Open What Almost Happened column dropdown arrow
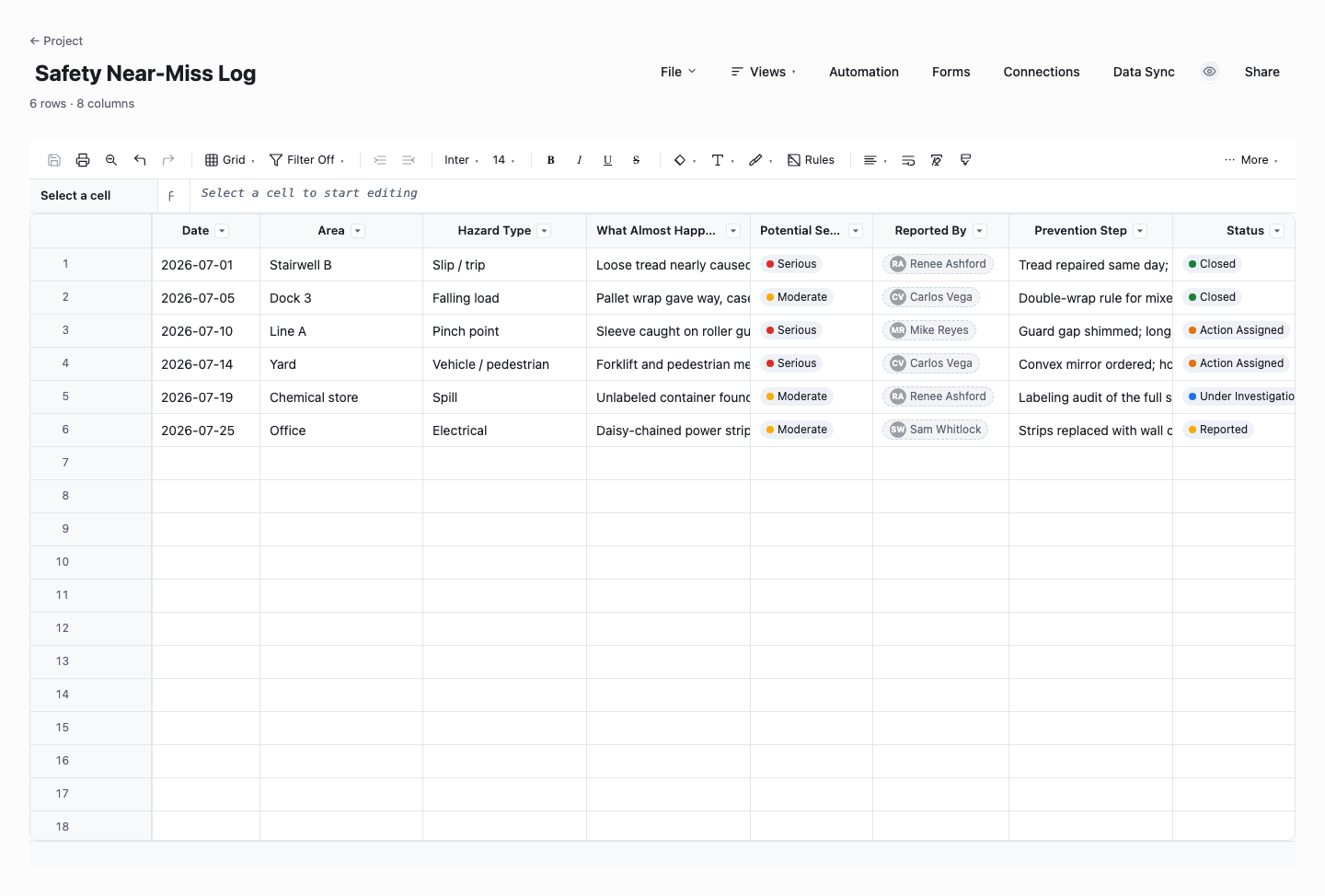 click(733, 231)
